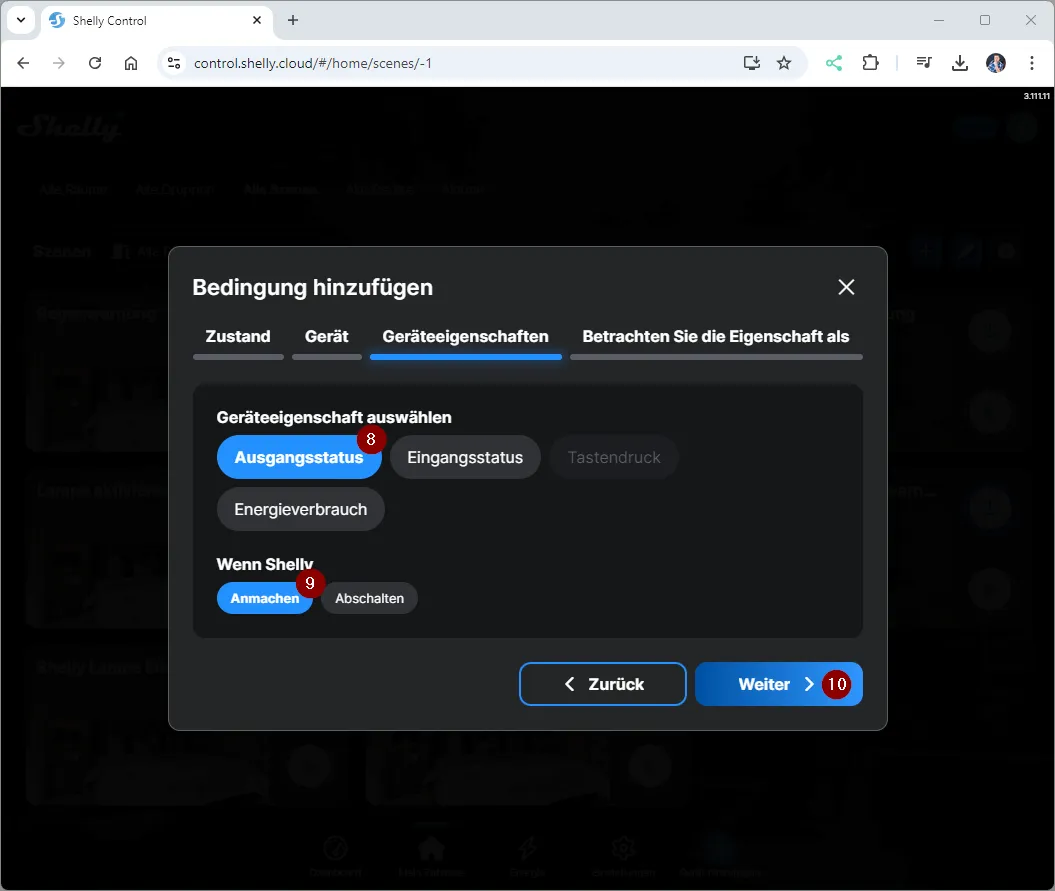Switch to the Zustand step tab

238,337
